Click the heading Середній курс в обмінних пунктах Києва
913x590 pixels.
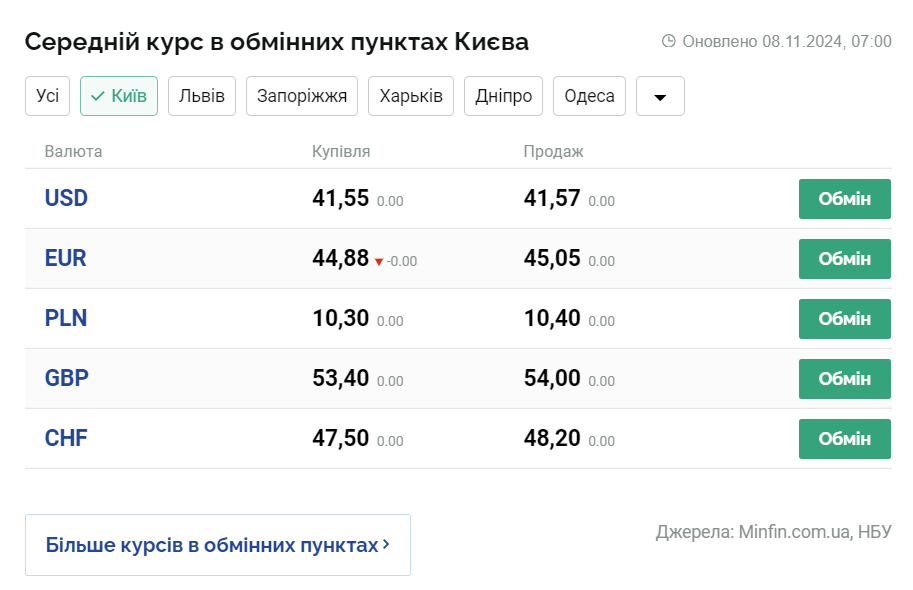[277, 42]
